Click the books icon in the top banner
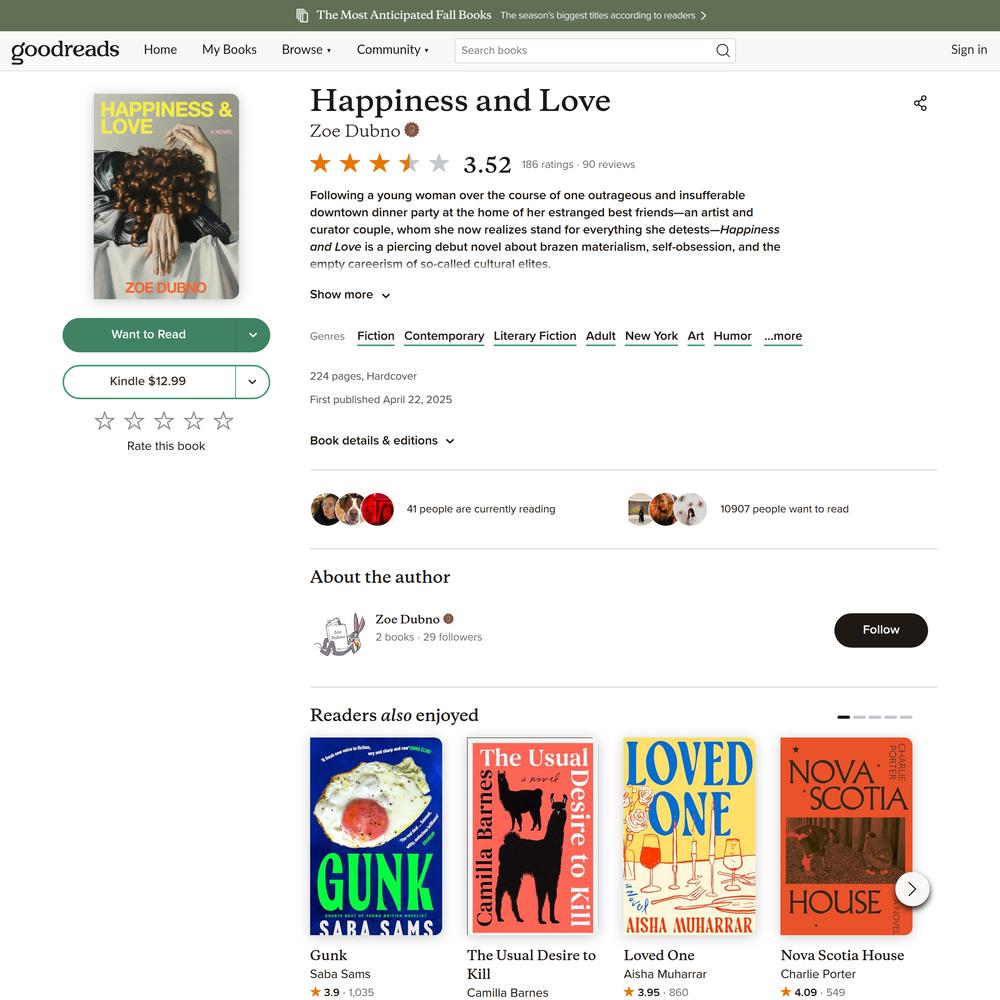This screenshot has width=1000, height=1000. coord(302,15)
